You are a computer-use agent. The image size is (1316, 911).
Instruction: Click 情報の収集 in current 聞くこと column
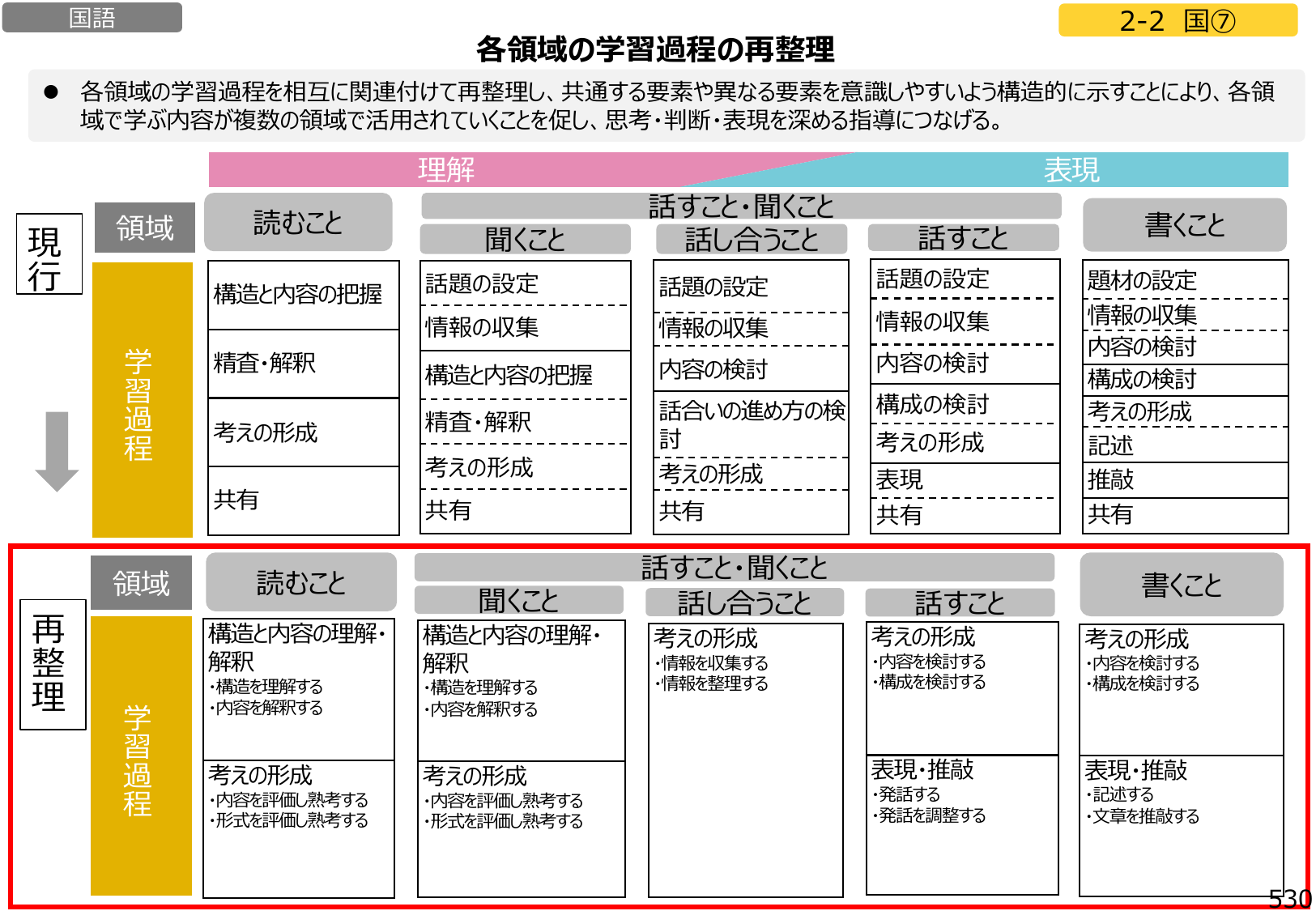482,327
